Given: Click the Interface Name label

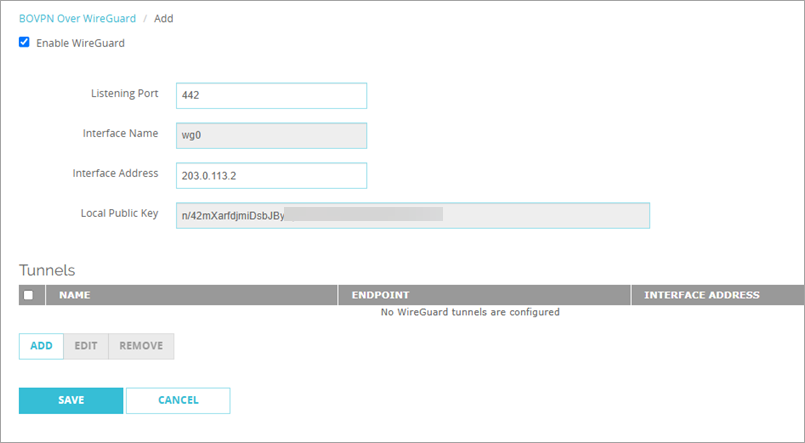Looking at the screenshot, I should click(121, 133).
